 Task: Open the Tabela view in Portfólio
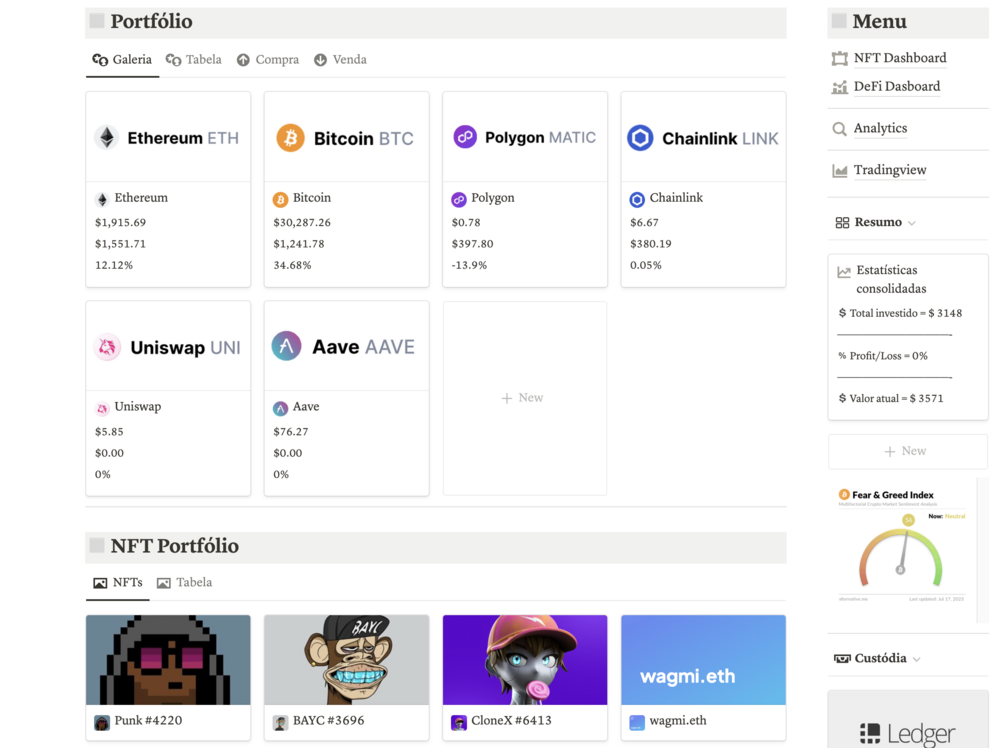point(194,60)
